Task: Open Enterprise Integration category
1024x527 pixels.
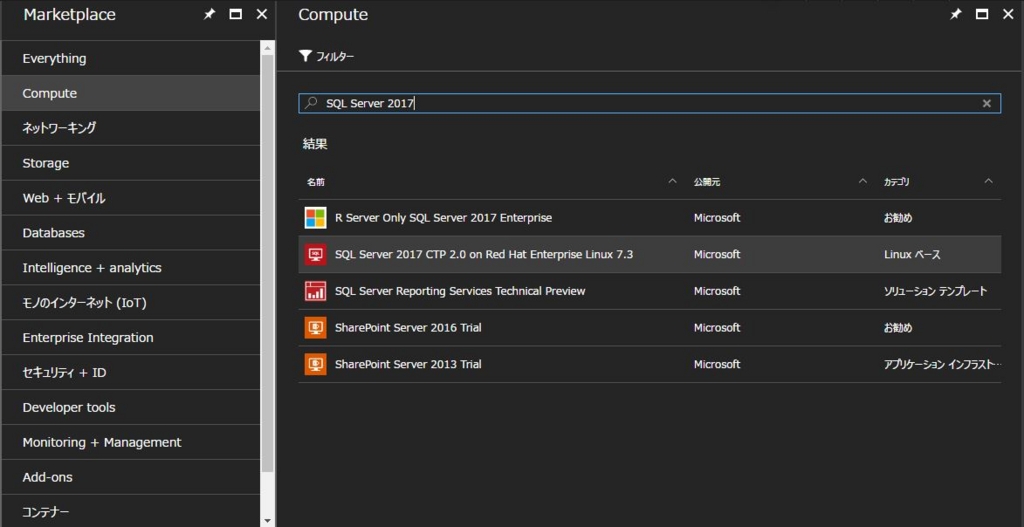Action: pyautogui.click(x=131, y=338)
